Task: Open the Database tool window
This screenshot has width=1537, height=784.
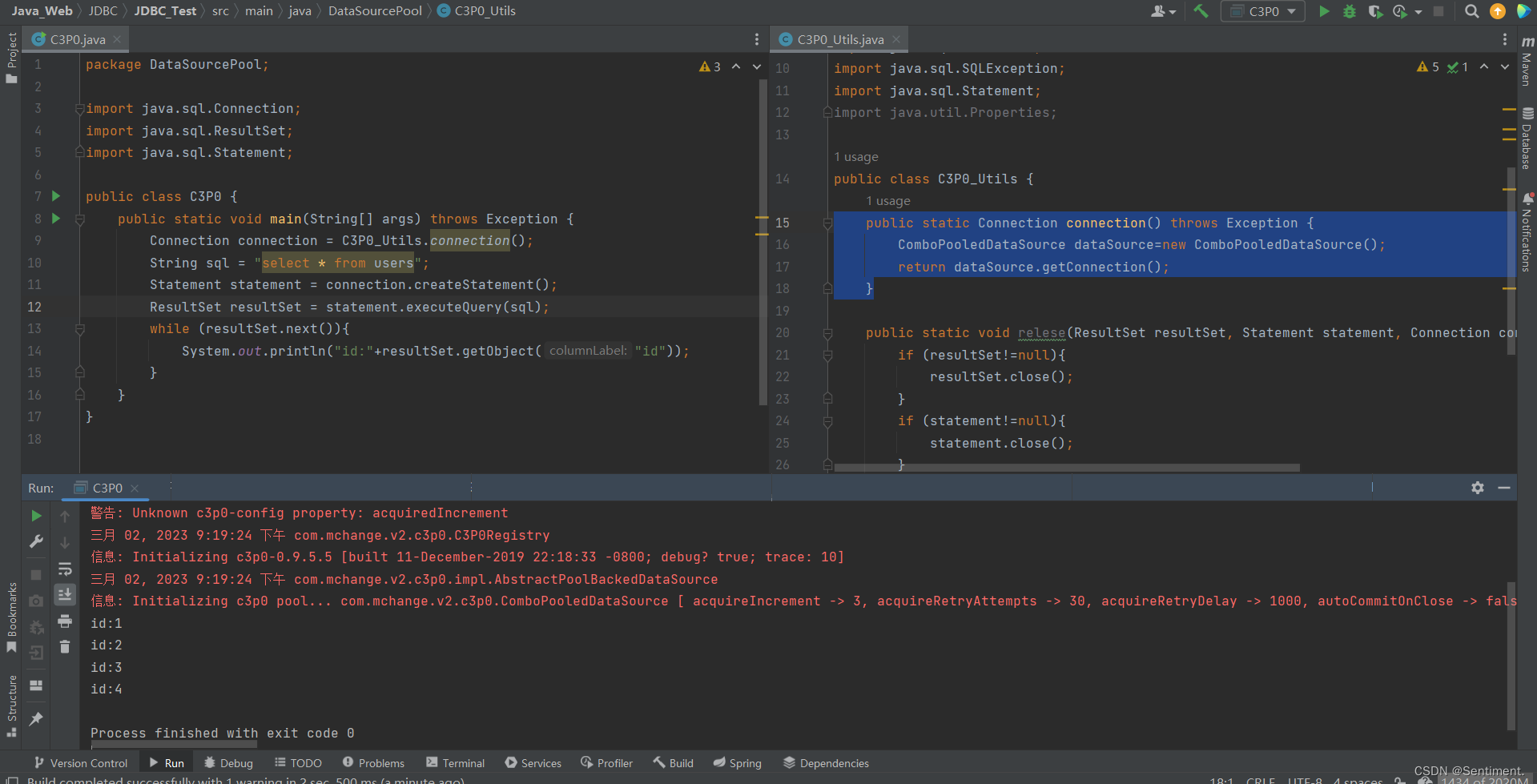Action: 1527,138
